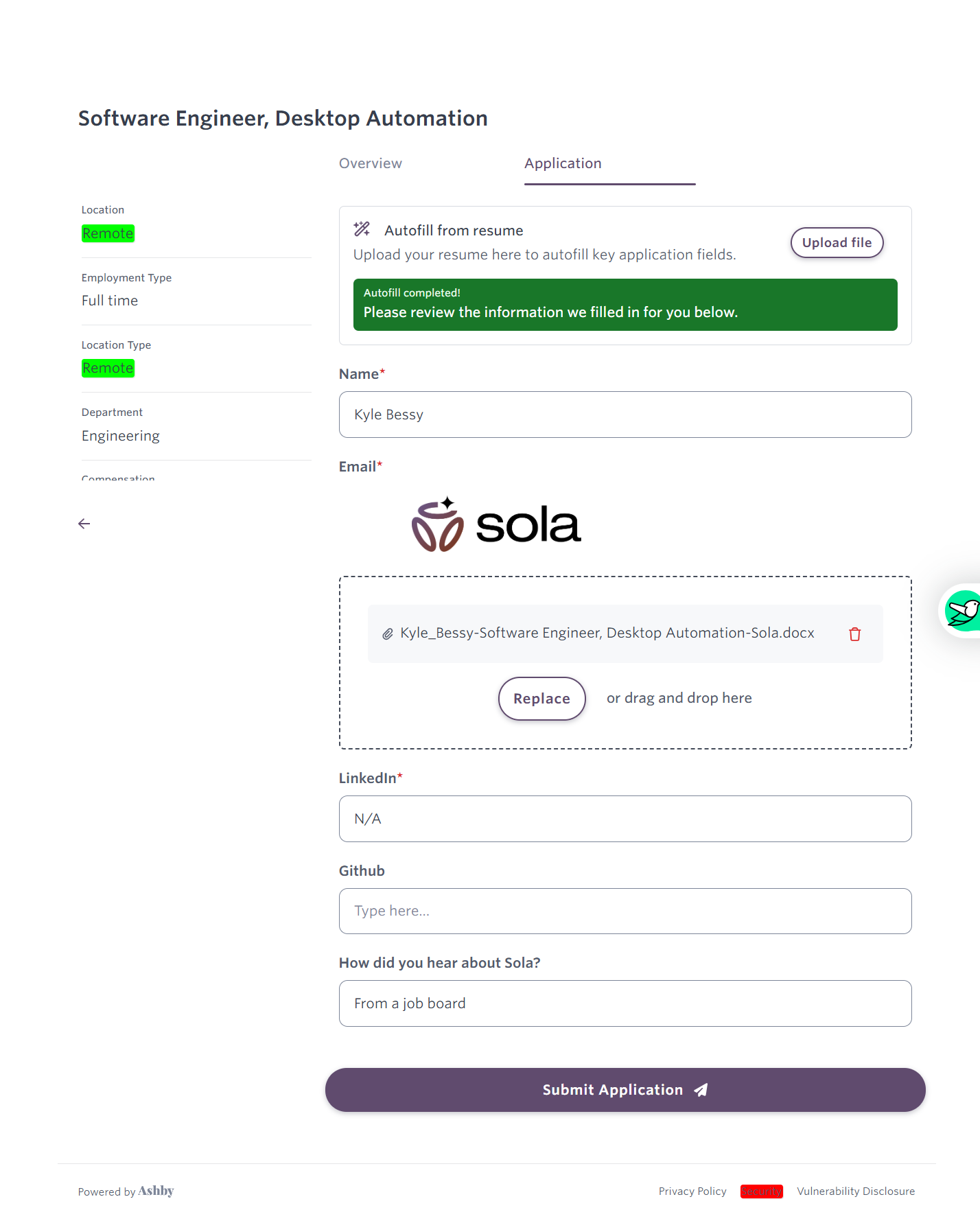Click the Sola logo
Screen dimensions: 980x1221
click(x=496, y=525)
